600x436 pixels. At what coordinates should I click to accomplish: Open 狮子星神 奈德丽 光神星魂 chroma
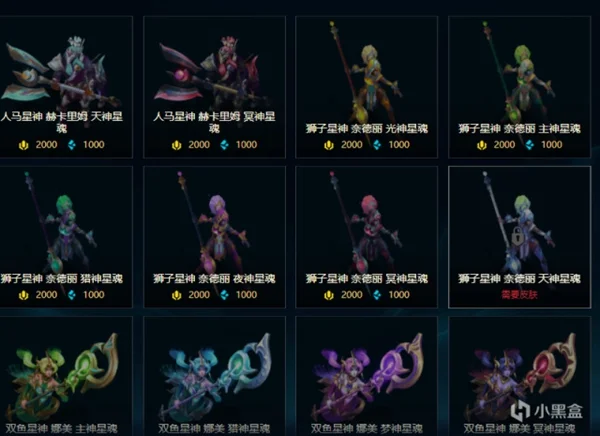point(367,87)
